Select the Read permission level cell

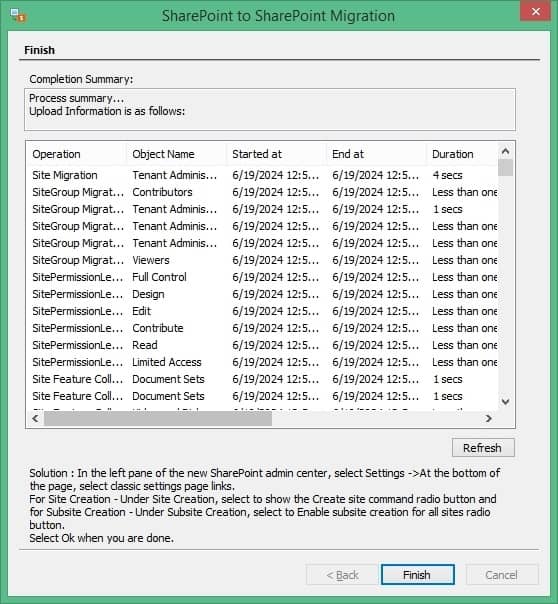point(144,345)
